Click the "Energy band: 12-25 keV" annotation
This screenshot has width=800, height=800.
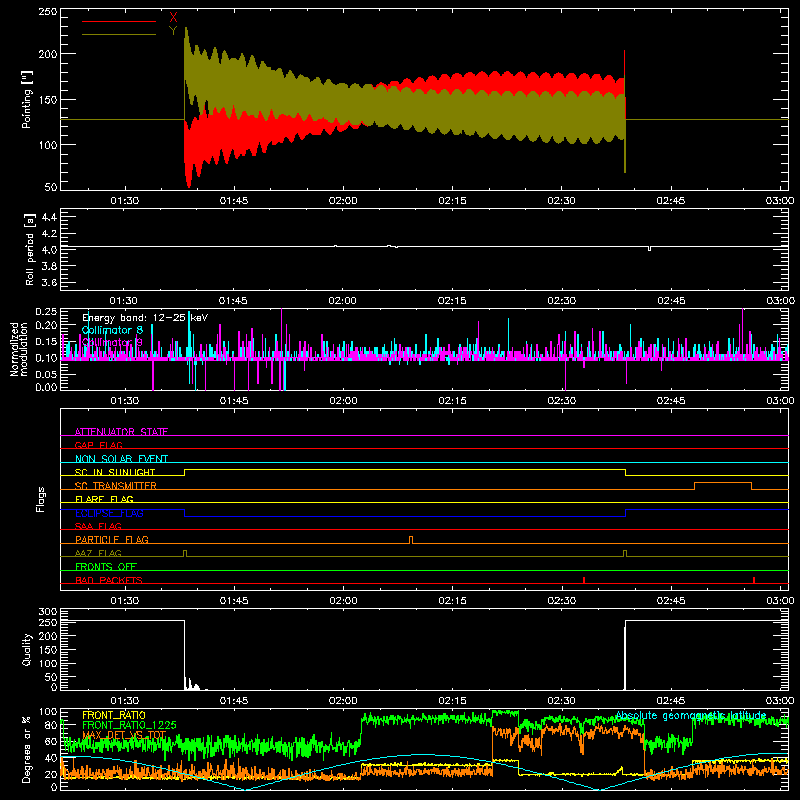(145, 318)
